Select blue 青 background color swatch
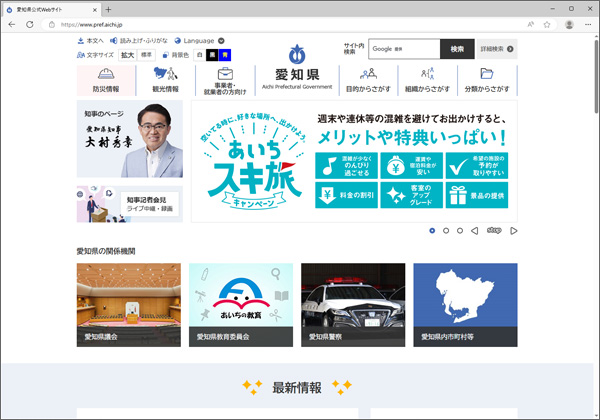The width and height of the screenshot is (600, 420). 225,55
